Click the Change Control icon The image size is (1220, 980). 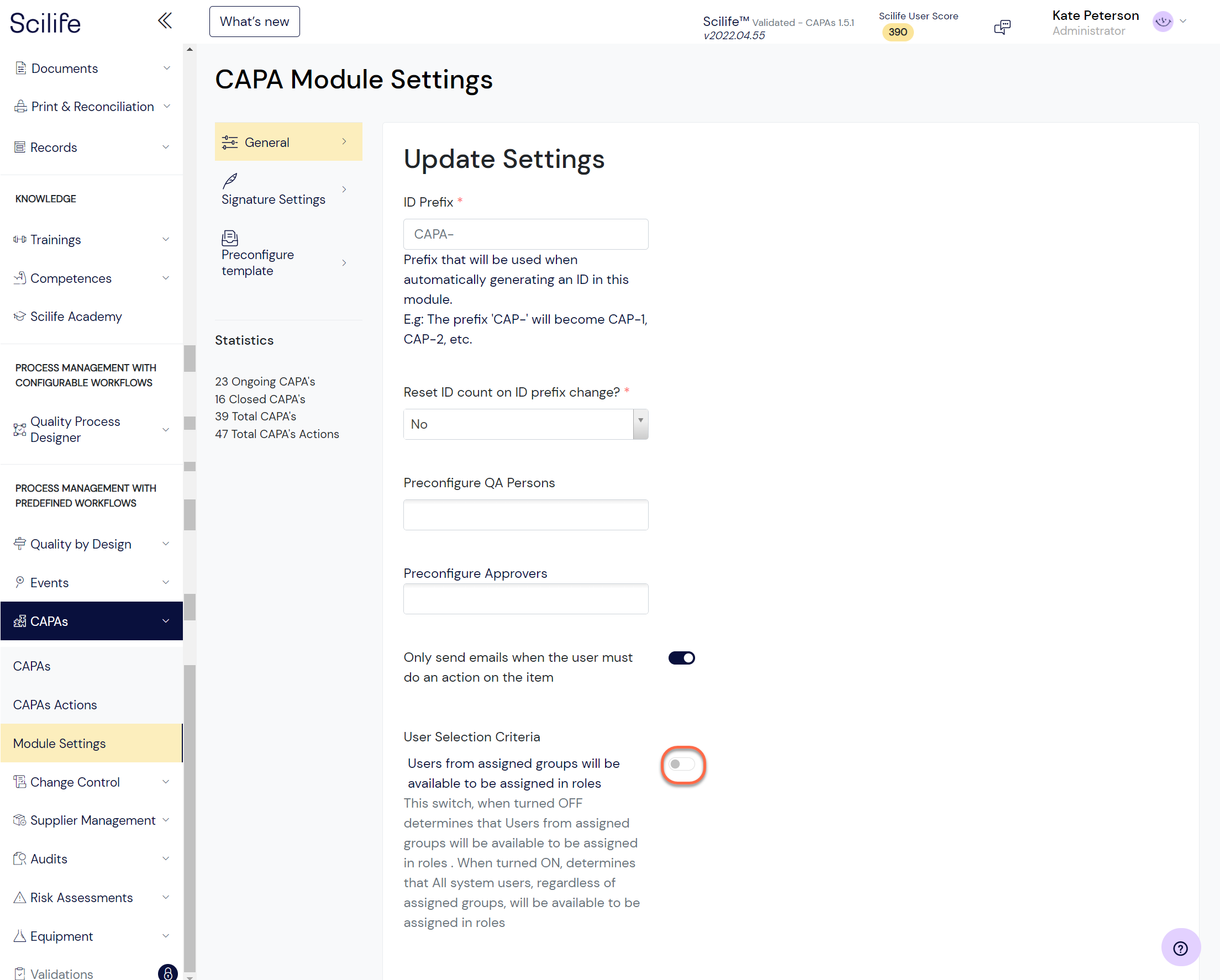(x=20, y=782)
